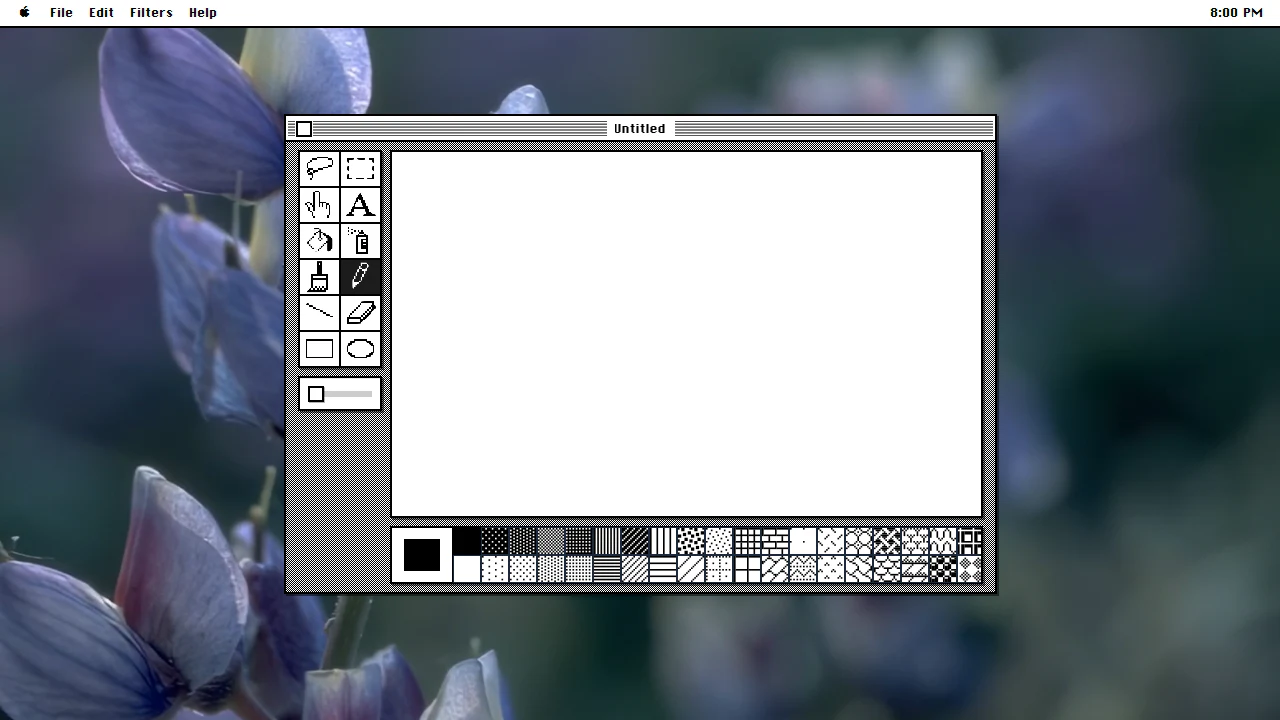The image size is (1280, 720).
Task: Click the Untitled window title bar
Action: click(640, 128)
